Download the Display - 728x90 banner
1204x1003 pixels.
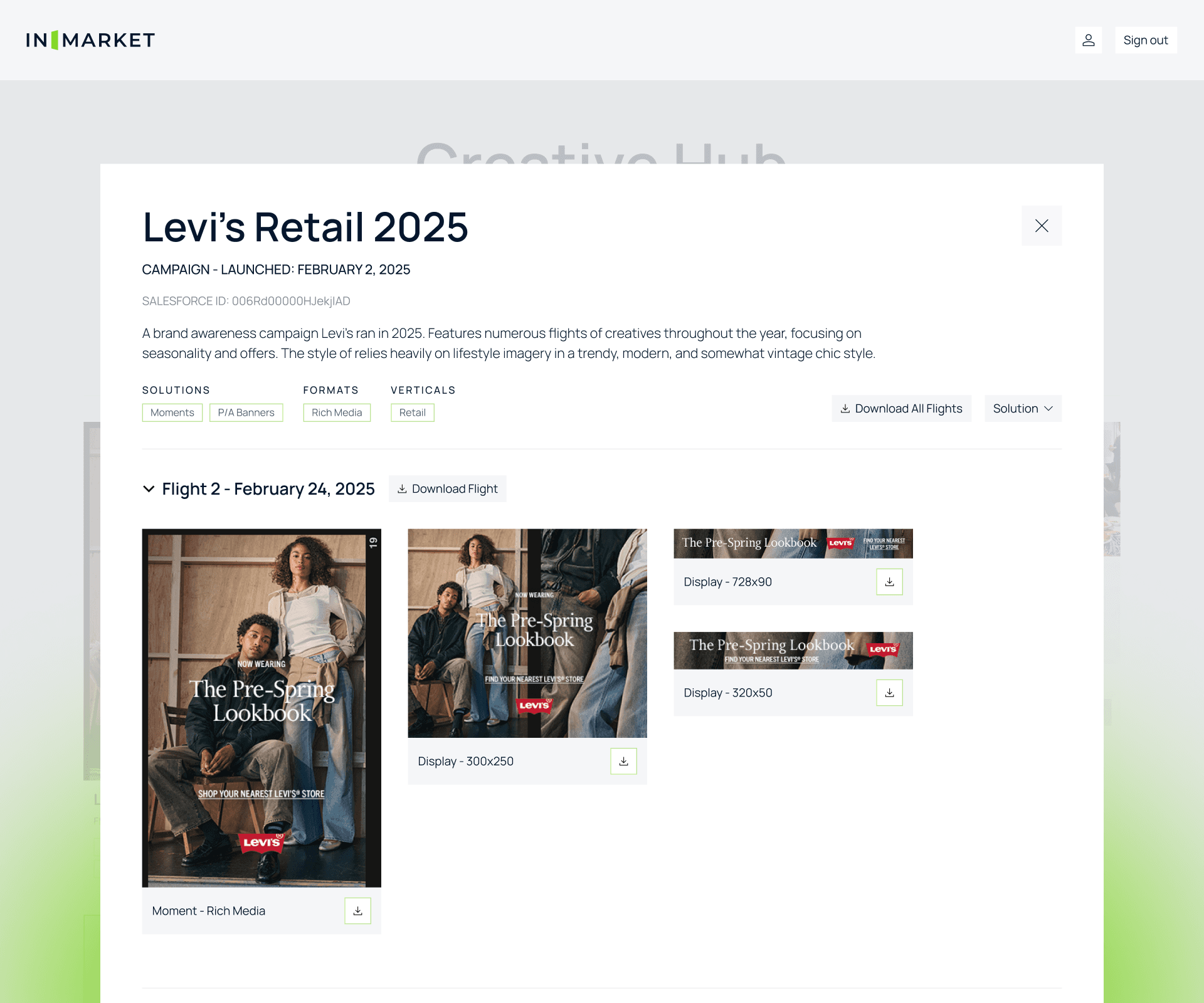coord(889,582)
